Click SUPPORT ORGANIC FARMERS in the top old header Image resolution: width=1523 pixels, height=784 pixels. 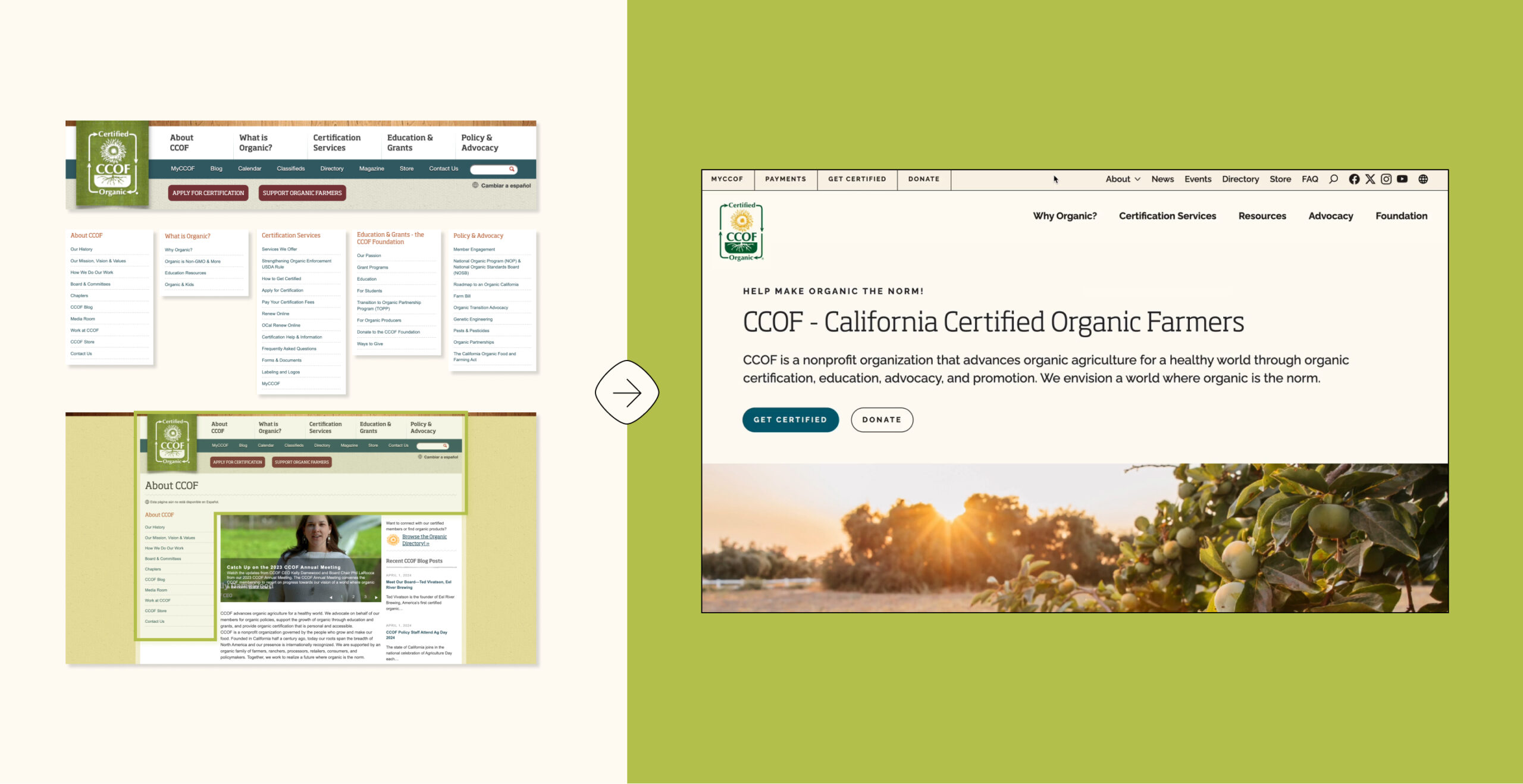(302, 193)
